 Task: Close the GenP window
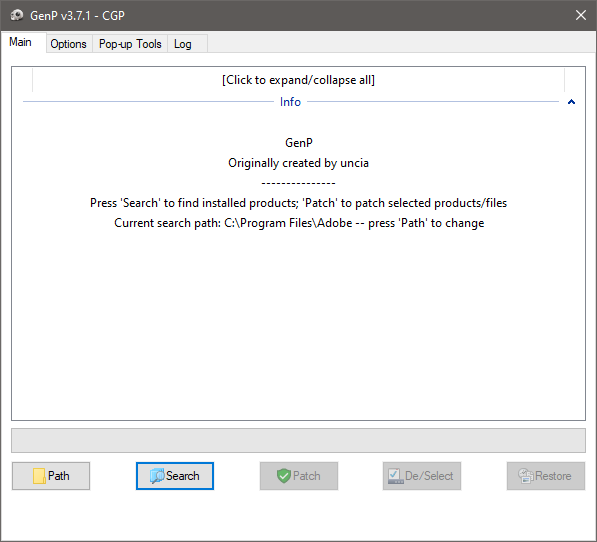click(x=581, y=15)
